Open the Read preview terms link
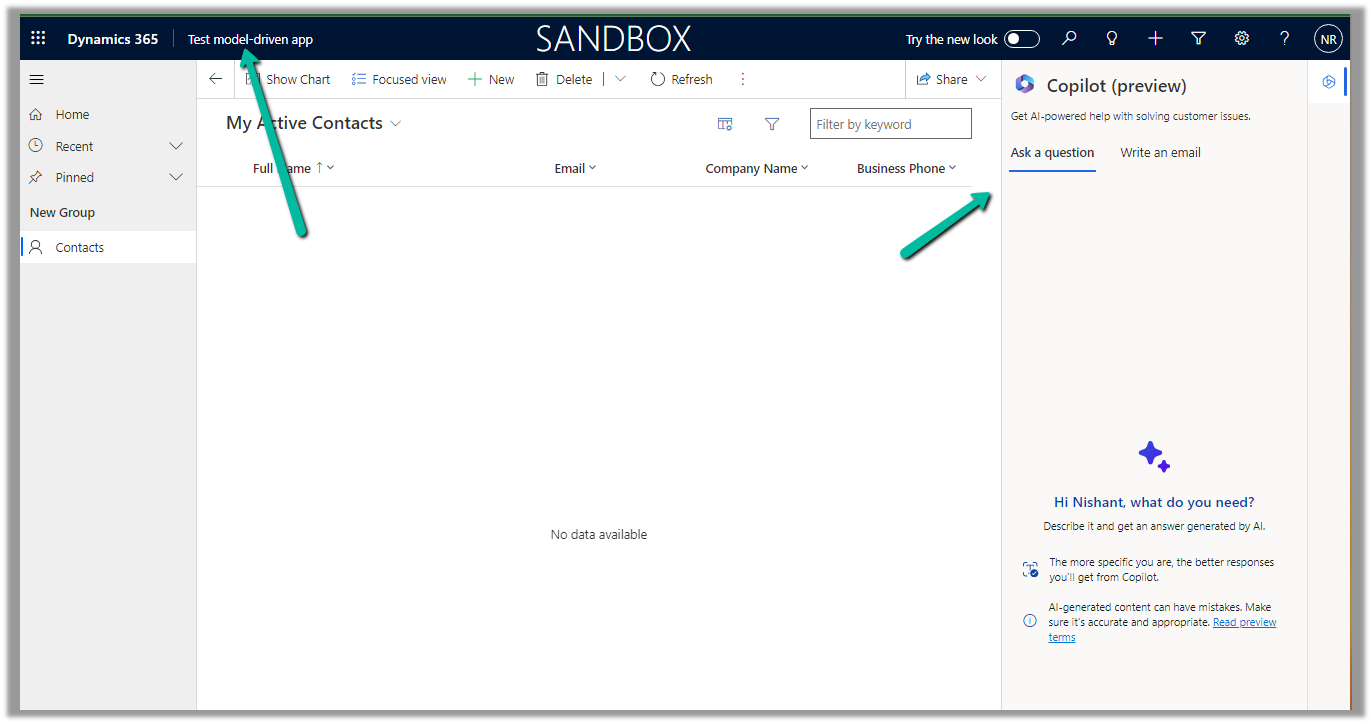Viewport: 1372px width, 724px height. pos(1244,622)
